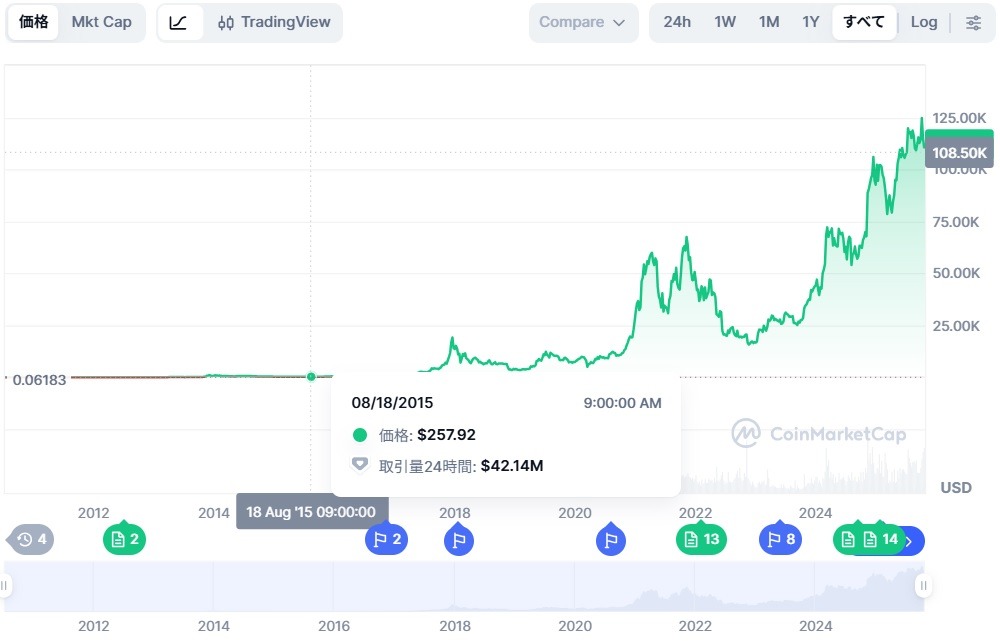Click the blue flag marker showing 8
Viewport: 1000px width, 641px height.
click(x=780, y=539)
